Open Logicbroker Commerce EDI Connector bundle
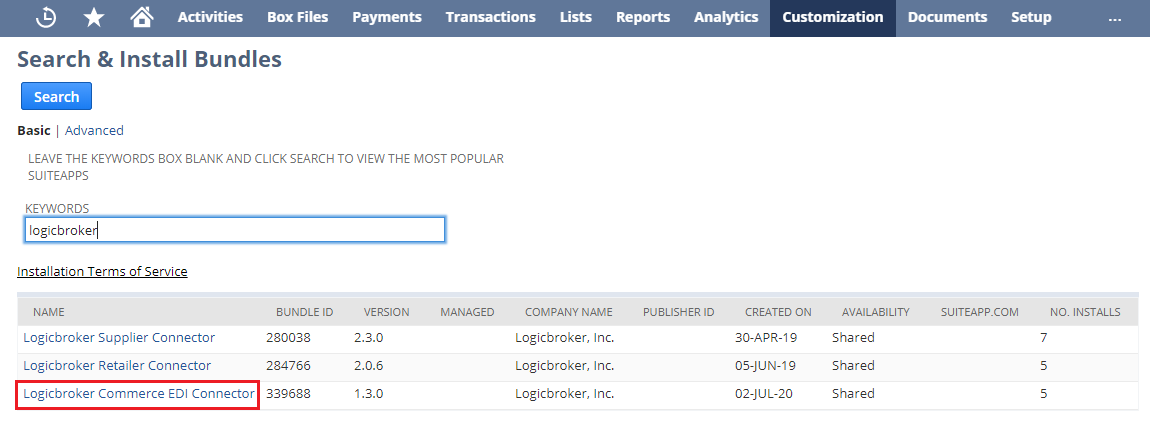 coord(139,394)
